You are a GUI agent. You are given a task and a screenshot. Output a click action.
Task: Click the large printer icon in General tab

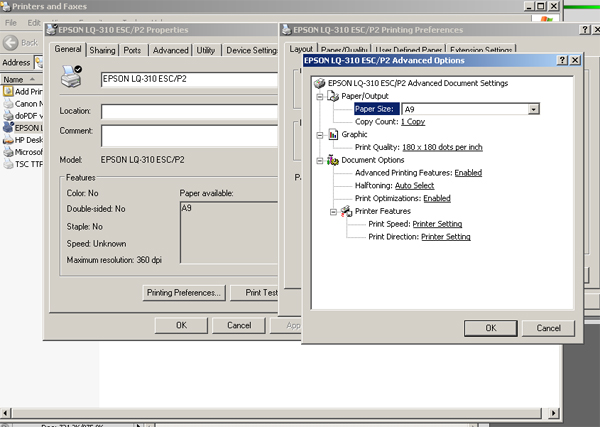72,76
